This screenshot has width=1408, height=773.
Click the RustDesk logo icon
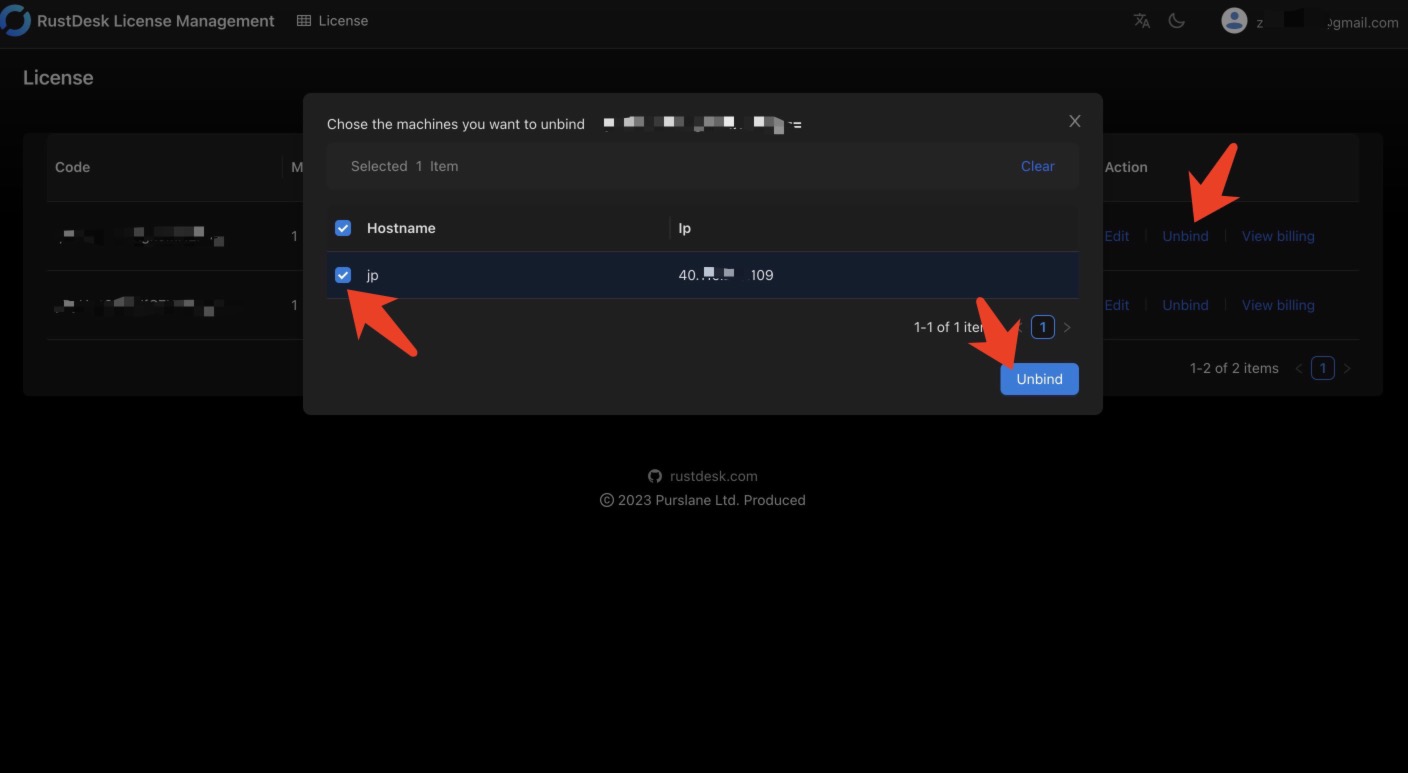coord(15,21)
